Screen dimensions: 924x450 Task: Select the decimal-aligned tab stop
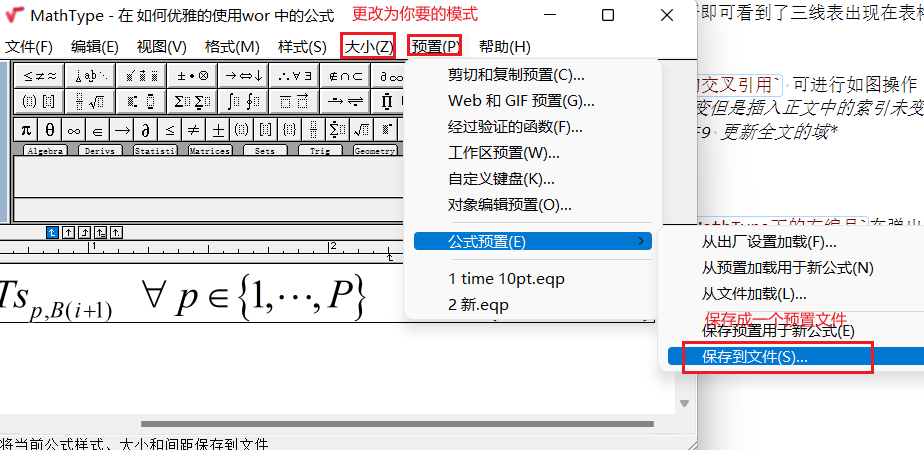tap(117, 233)
